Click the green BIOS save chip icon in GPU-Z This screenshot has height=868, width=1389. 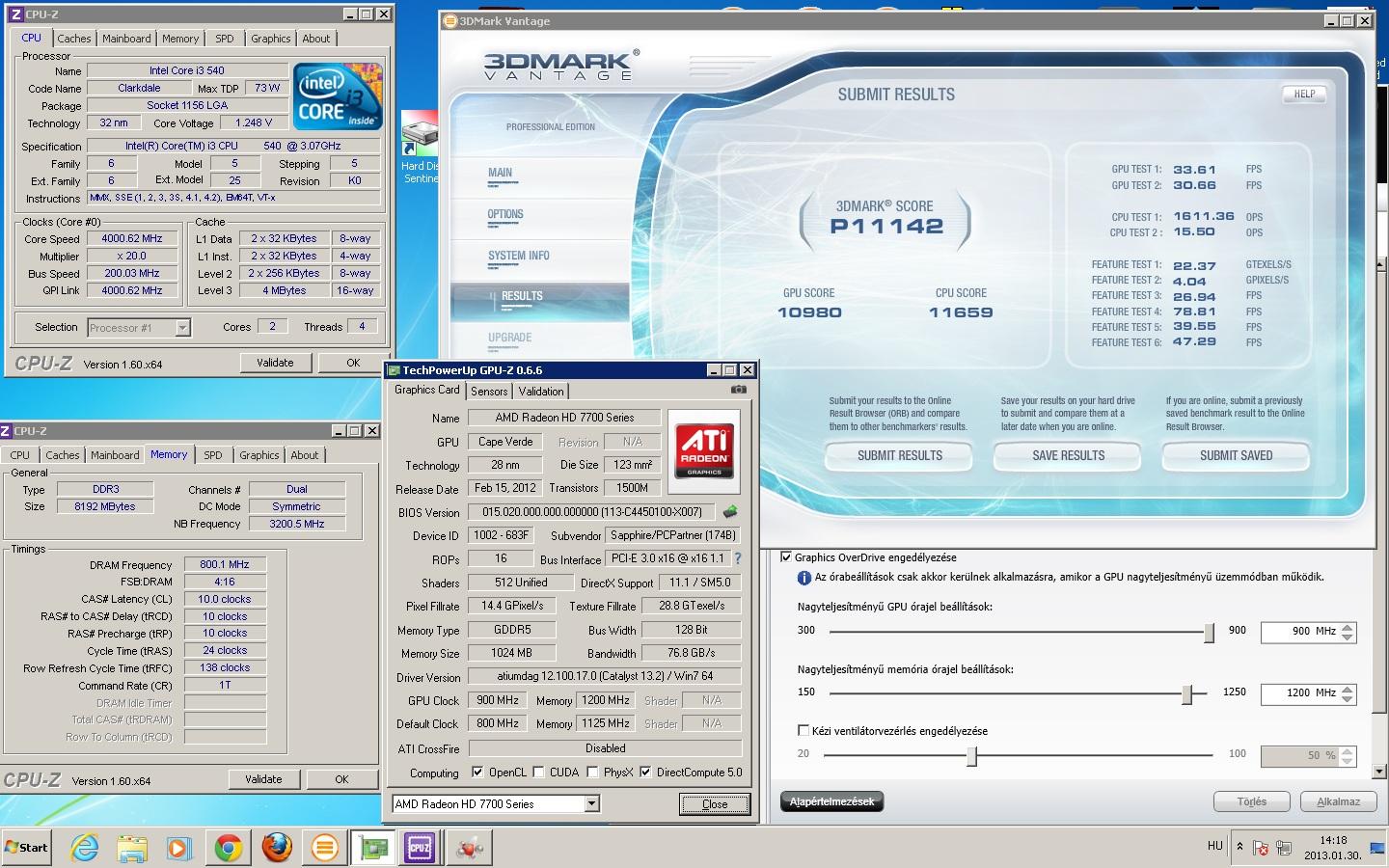tap(730, 512)
